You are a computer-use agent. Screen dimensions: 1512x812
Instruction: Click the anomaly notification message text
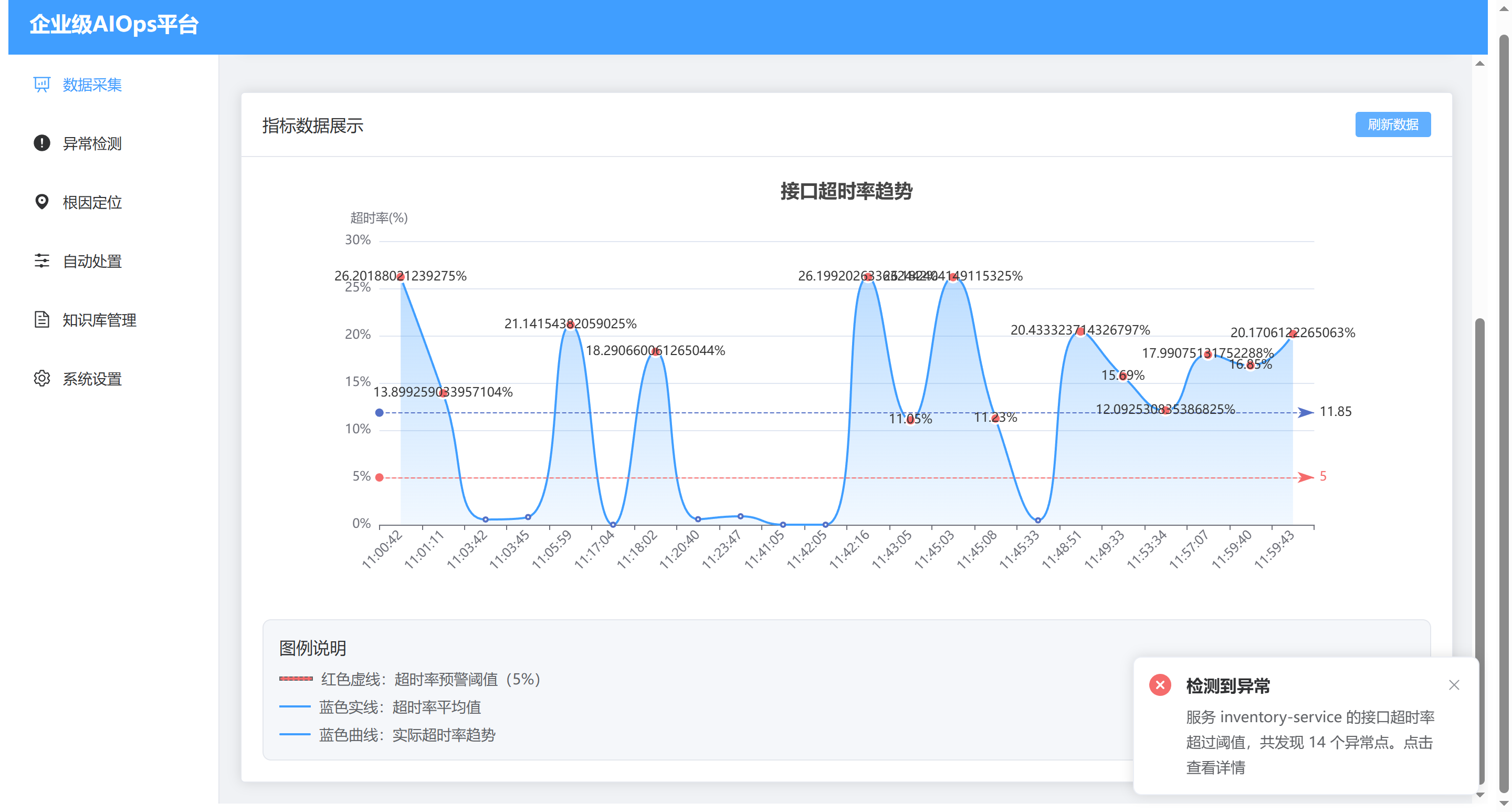pyautogui.click(x=1309, y=742)
